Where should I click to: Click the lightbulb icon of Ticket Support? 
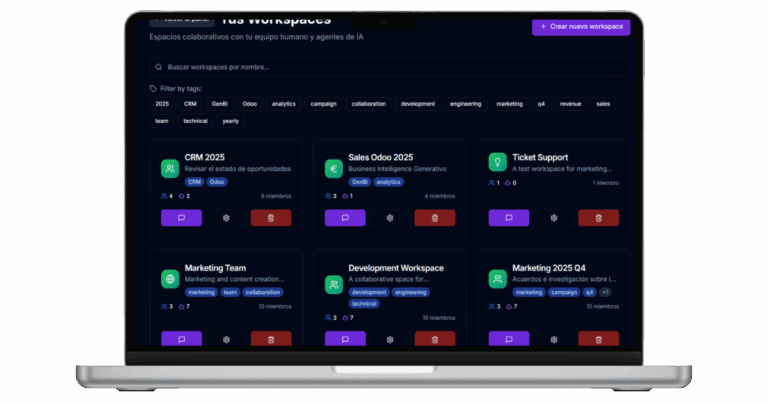497,162
